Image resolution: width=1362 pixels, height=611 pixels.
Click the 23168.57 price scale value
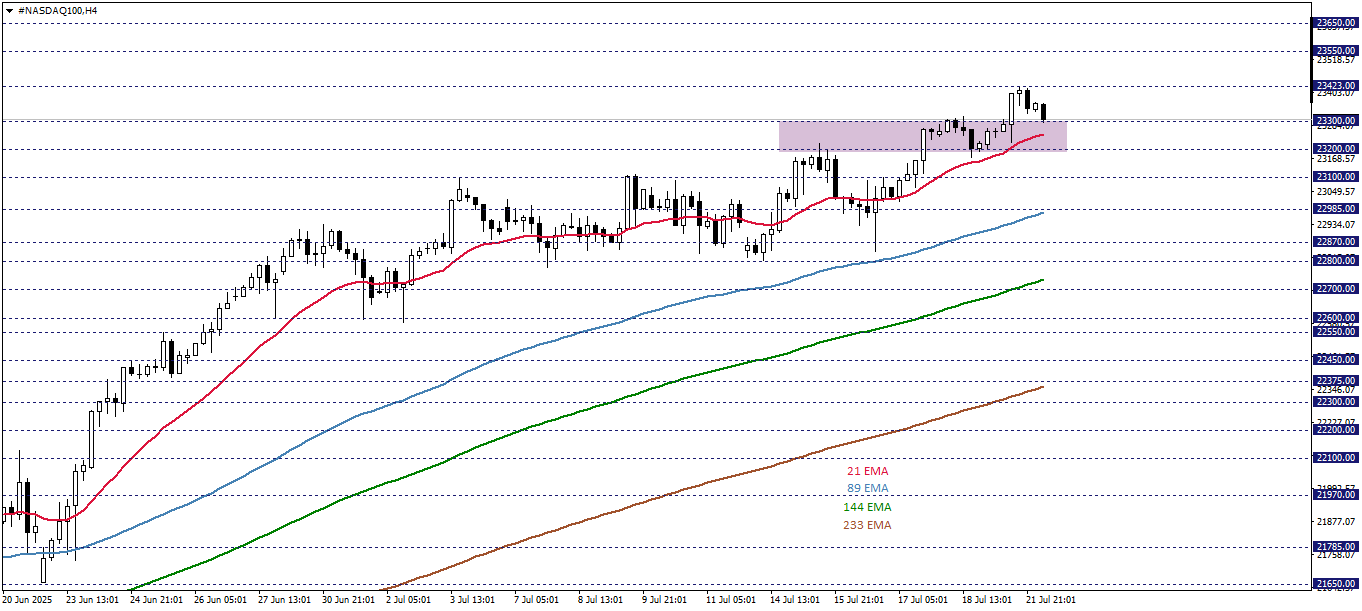click(x=1337, y=159)
